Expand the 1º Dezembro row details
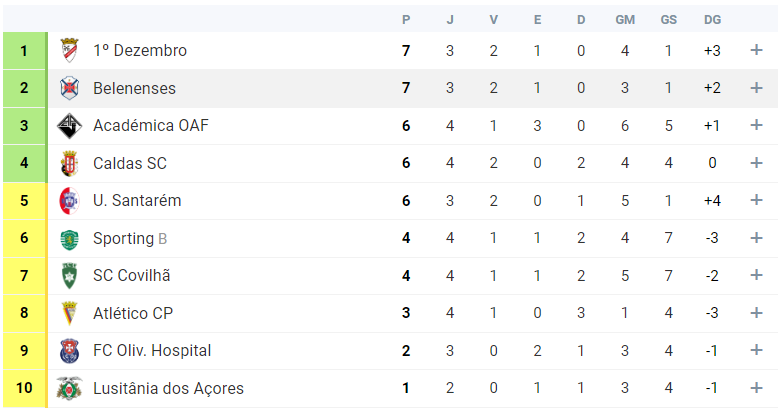778x417 pixels. pos(756,51)
